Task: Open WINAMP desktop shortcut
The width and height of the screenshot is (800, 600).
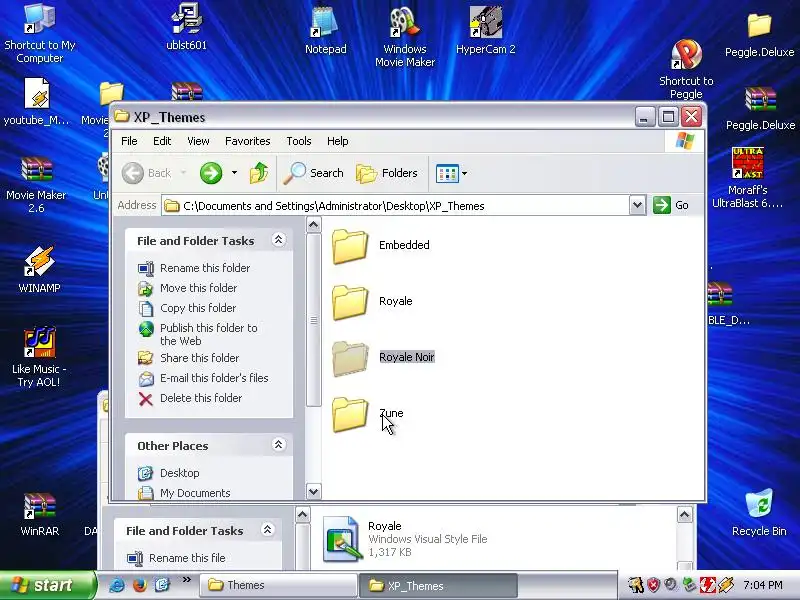Action: pyautogui.click(x=39, y=269)
